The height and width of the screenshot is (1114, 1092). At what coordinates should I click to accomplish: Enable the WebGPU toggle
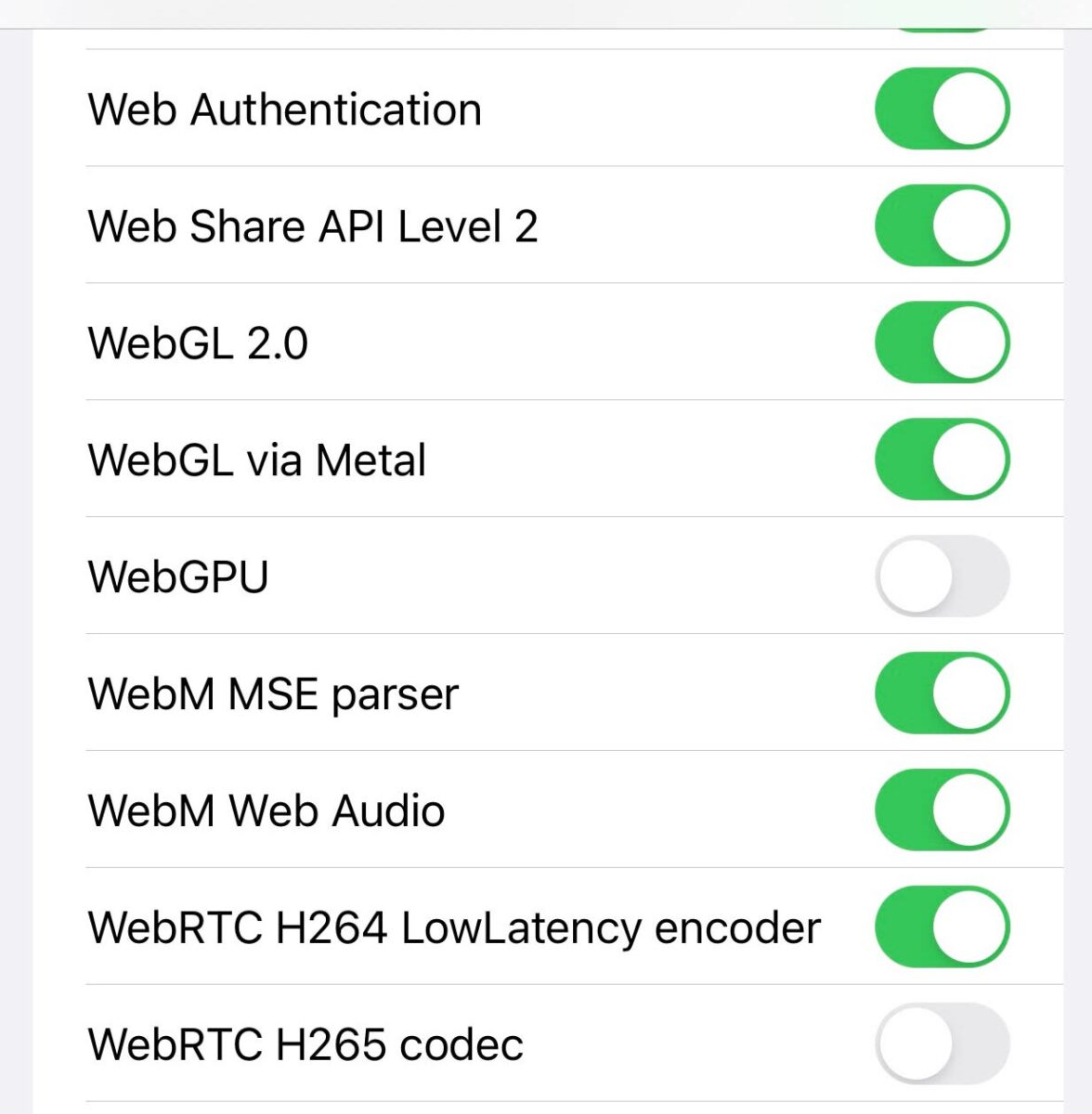tap(942, 576)
